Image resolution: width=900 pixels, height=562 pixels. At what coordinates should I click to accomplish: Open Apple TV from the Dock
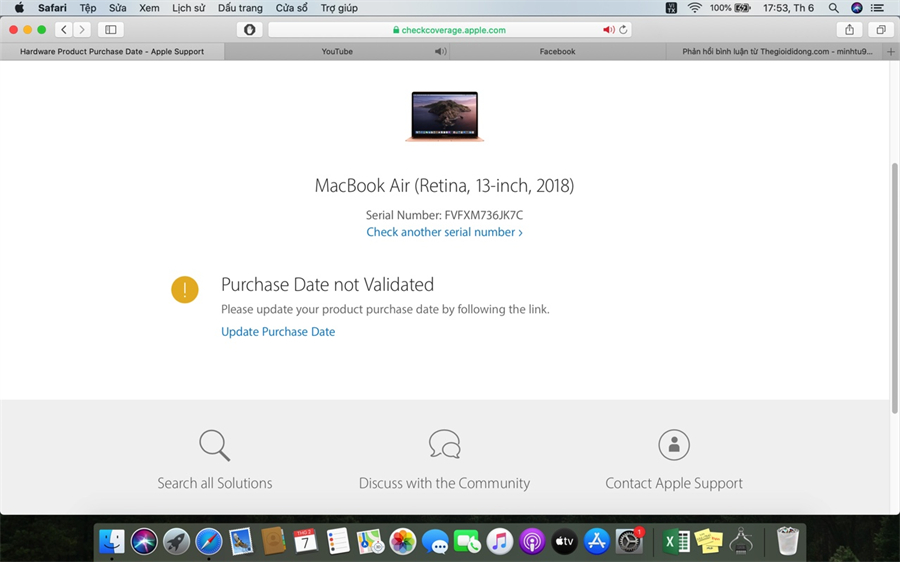(564, 541)
